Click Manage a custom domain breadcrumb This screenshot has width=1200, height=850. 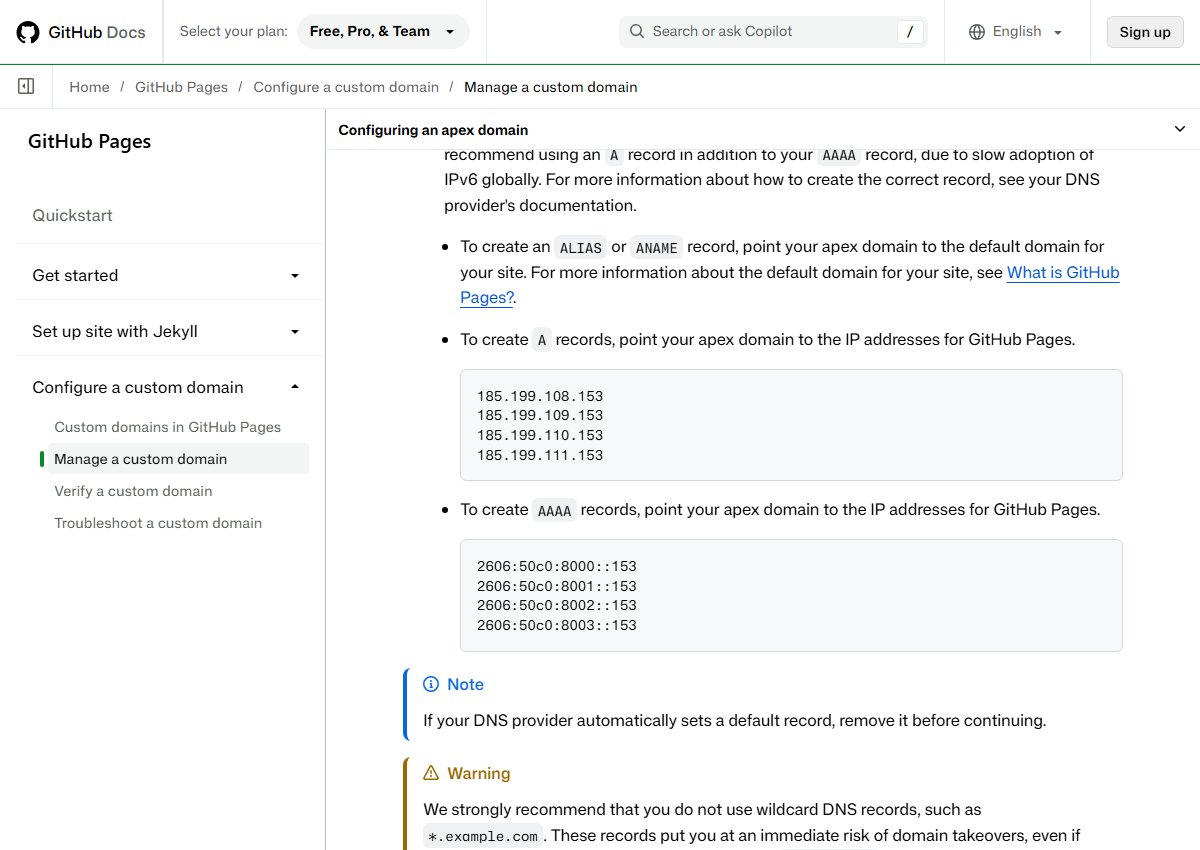550,87
